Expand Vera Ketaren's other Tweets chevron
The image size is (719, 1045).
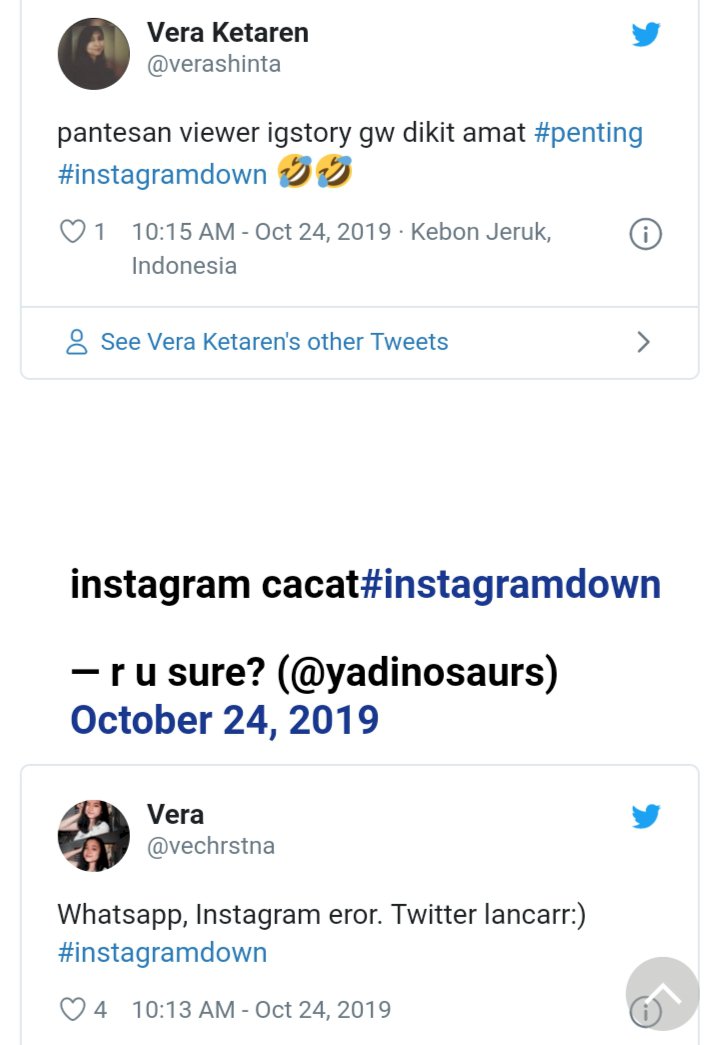pos(643,342)
